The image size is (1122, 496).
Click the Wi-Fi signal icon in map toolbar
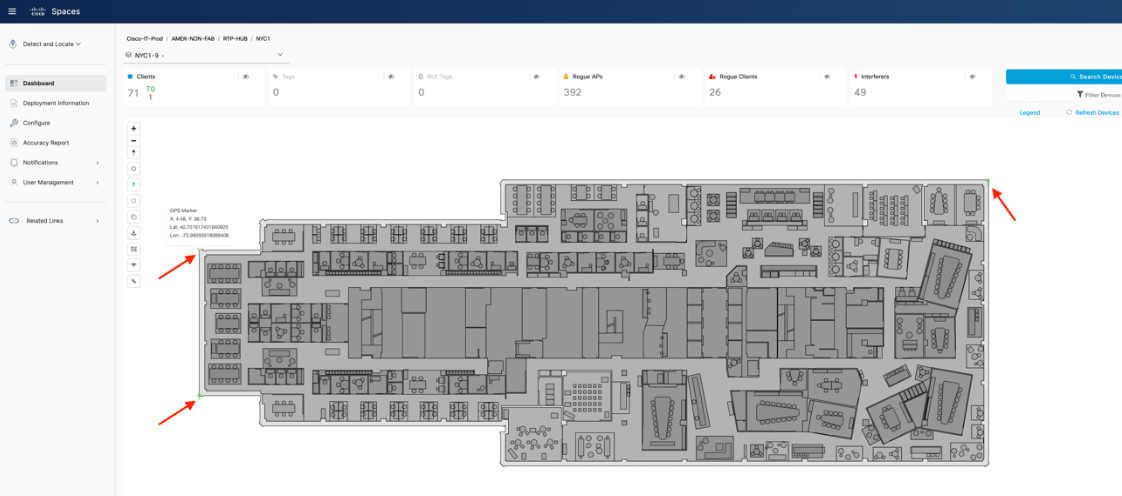coord(134,265)
